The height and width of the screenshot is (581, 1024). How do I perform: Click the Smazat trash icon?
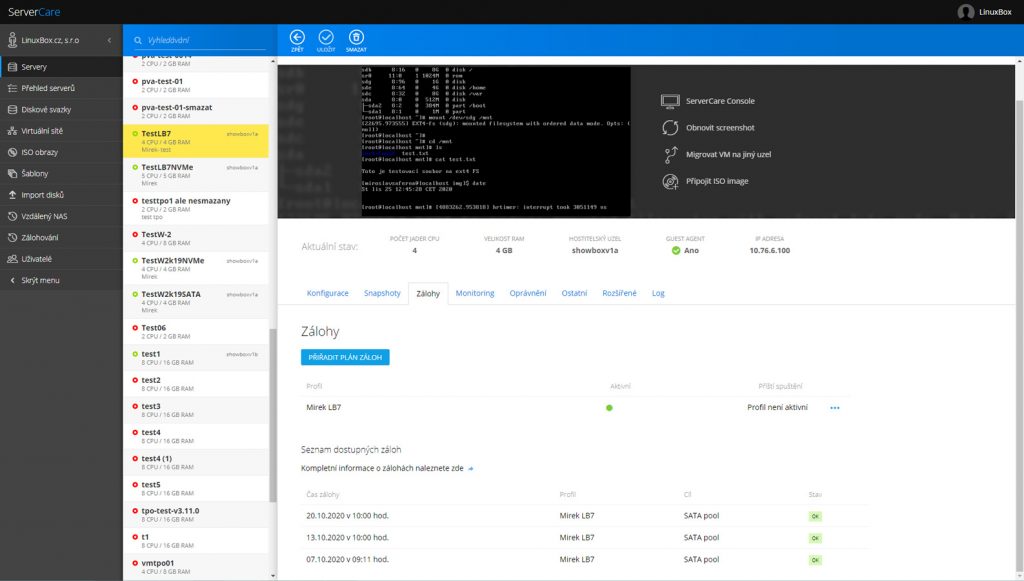click(356, 37)
